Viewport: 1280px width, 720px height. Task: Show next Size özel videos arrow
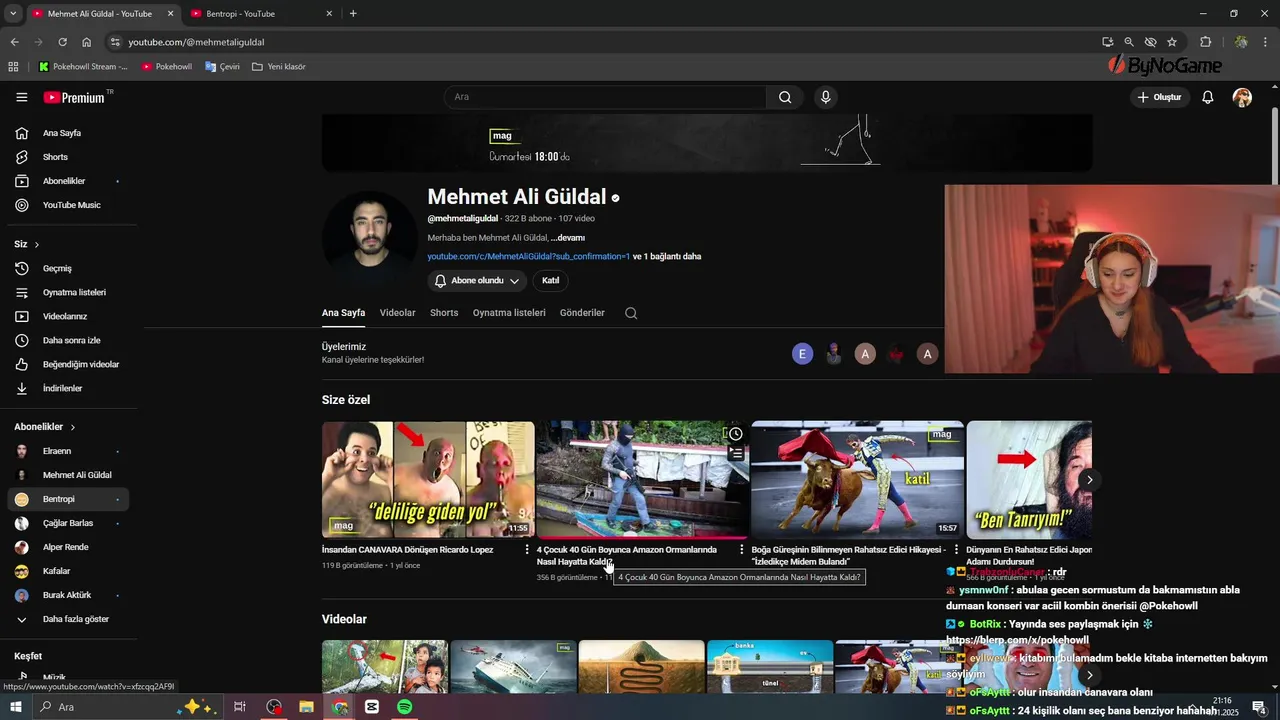click(1089, 480)
